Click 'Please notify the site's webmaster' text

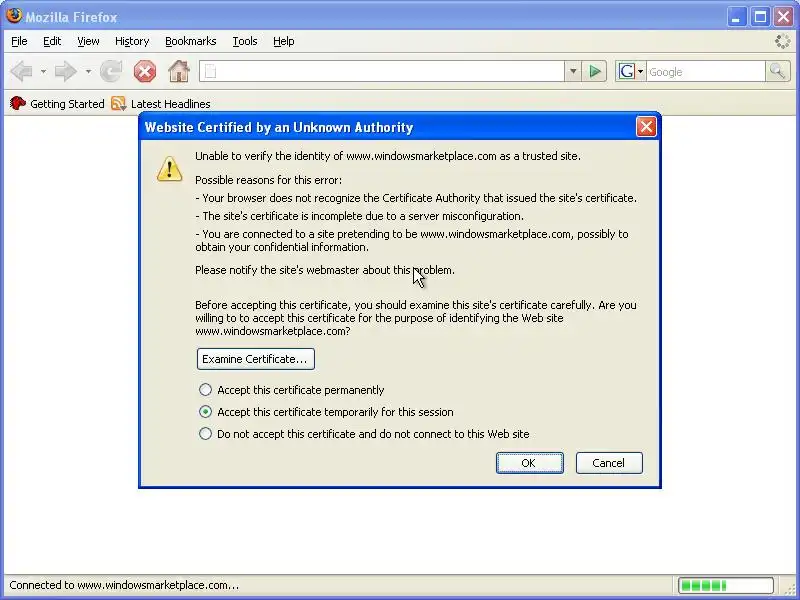pyautogui.click(x=324, y=270)
